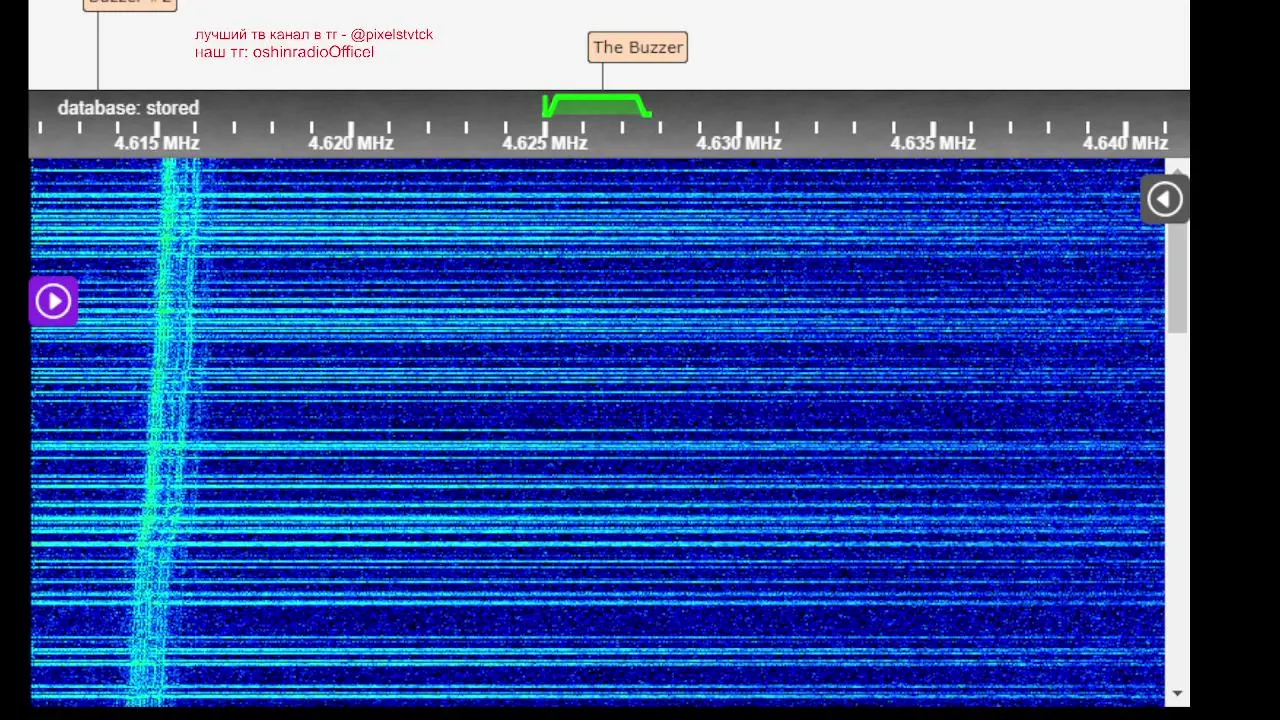Click the 4.615 MHz frequency label
The image size is (1280, 720).
pyautogui.click(x=157, y=143)
